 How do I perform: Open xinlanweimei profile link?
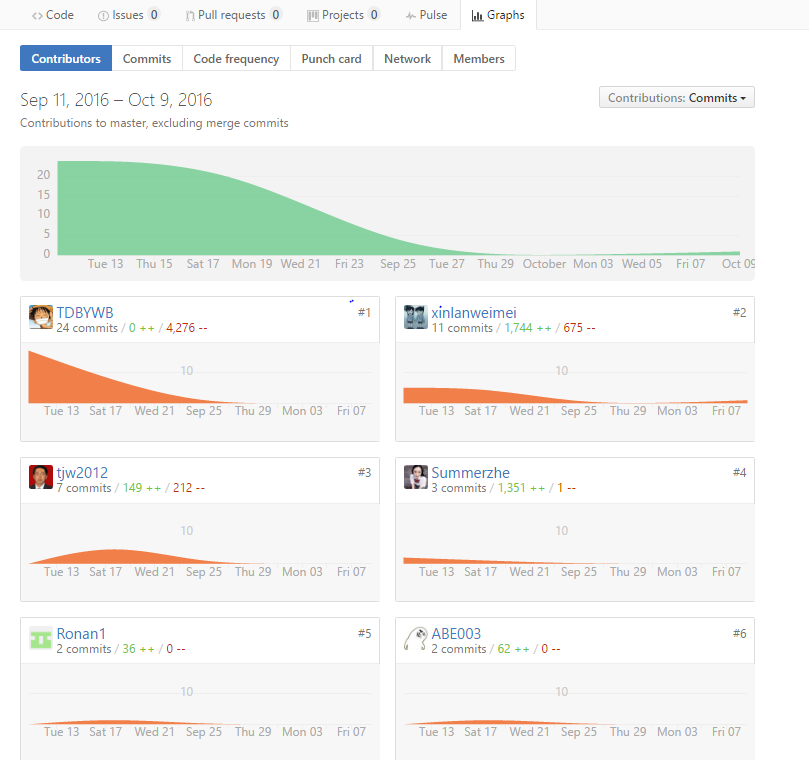(474, 313)
